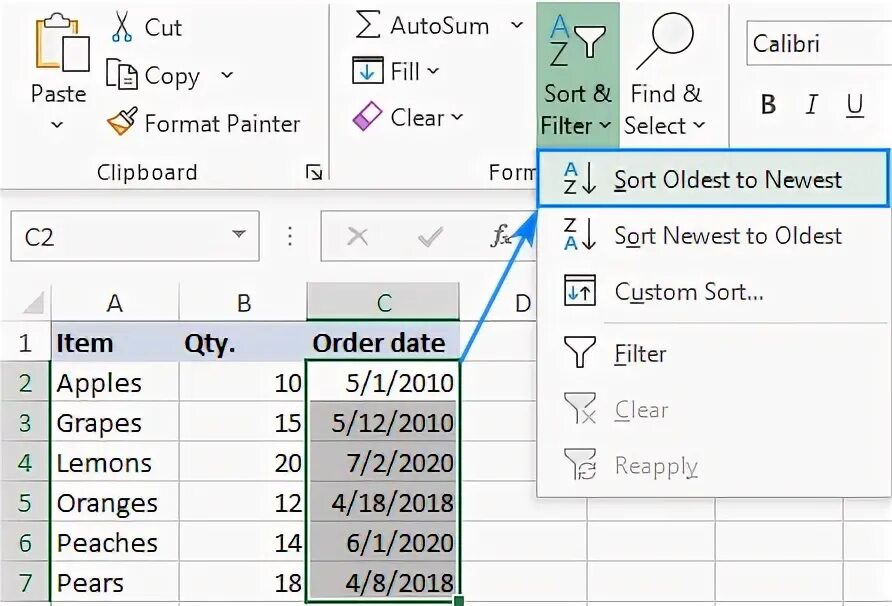Toggle Underline formatting

(854, 105)
